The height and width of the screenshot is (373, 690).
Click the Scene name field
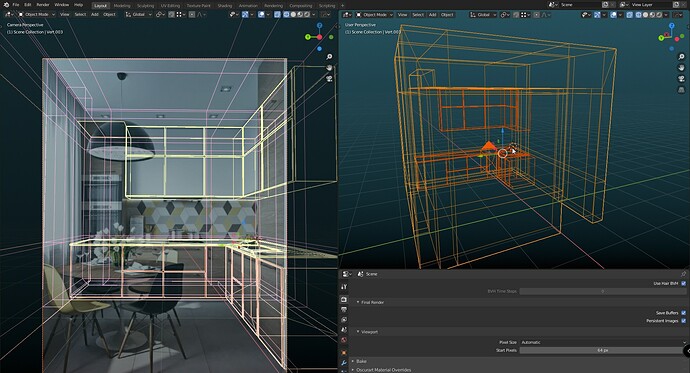(580, 4)
